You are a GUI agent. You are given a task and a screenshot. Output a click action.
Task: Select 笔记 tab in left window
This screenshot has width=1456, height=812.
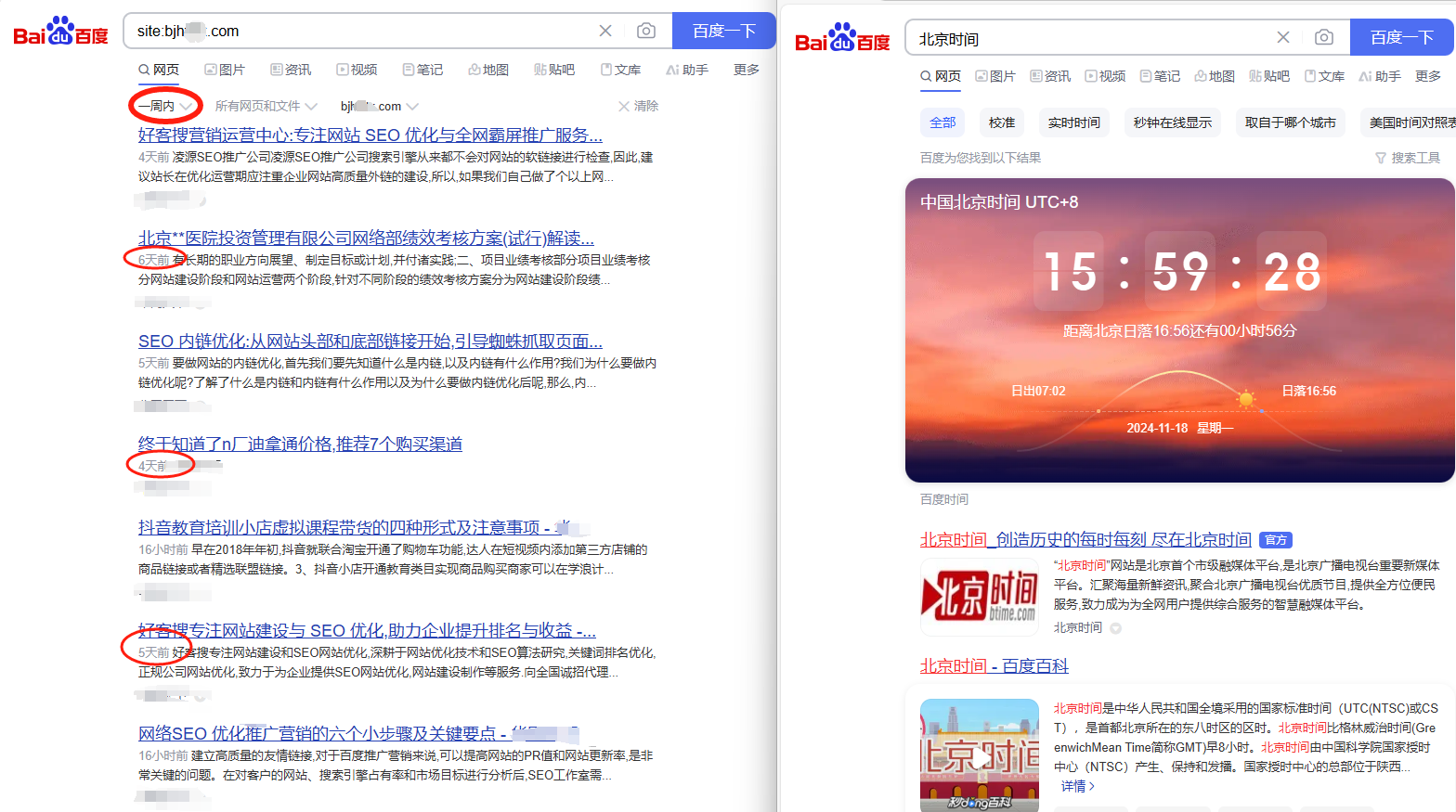tap(422, 70)
